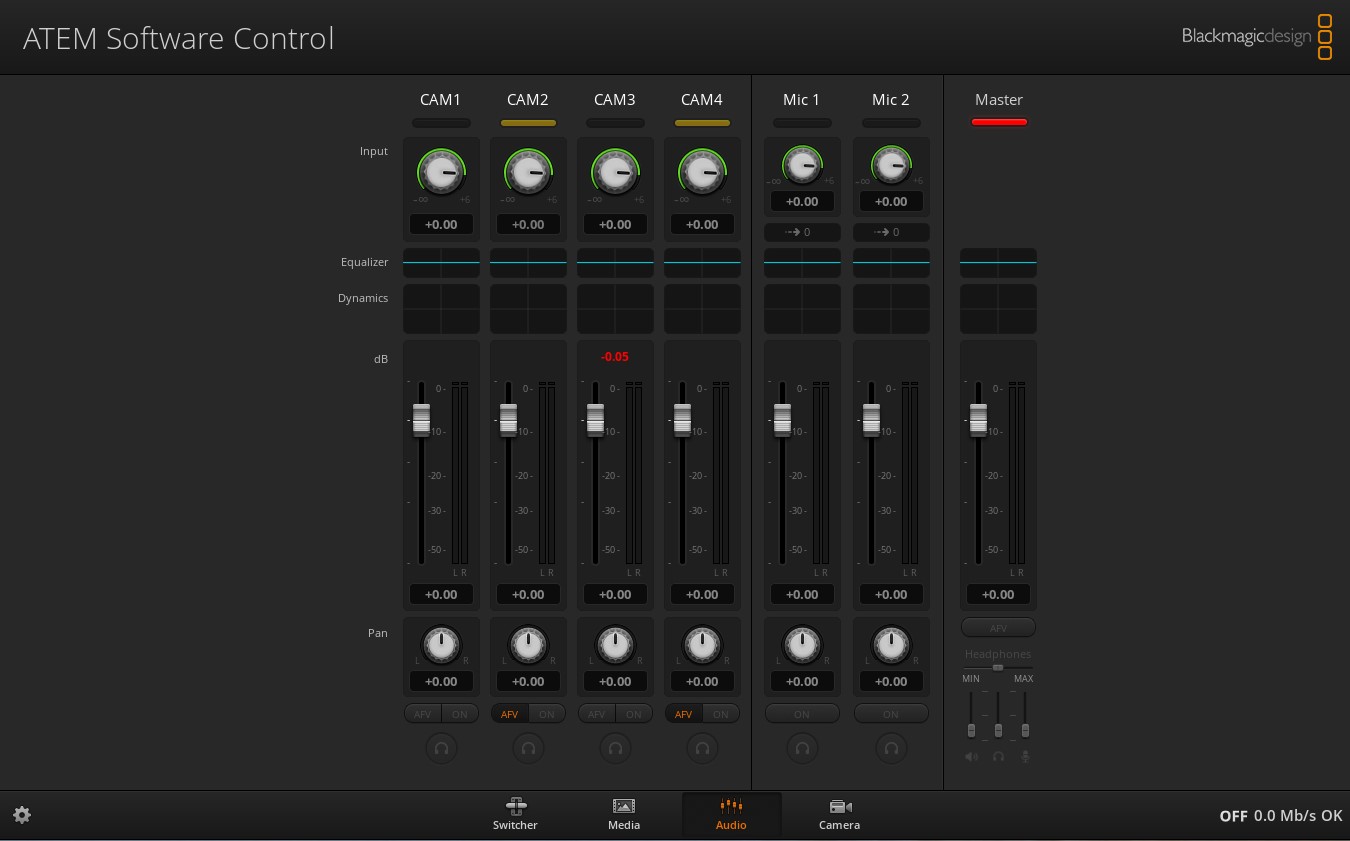
Task: Click the CAM1 pan knob
Action: [441, 645]
